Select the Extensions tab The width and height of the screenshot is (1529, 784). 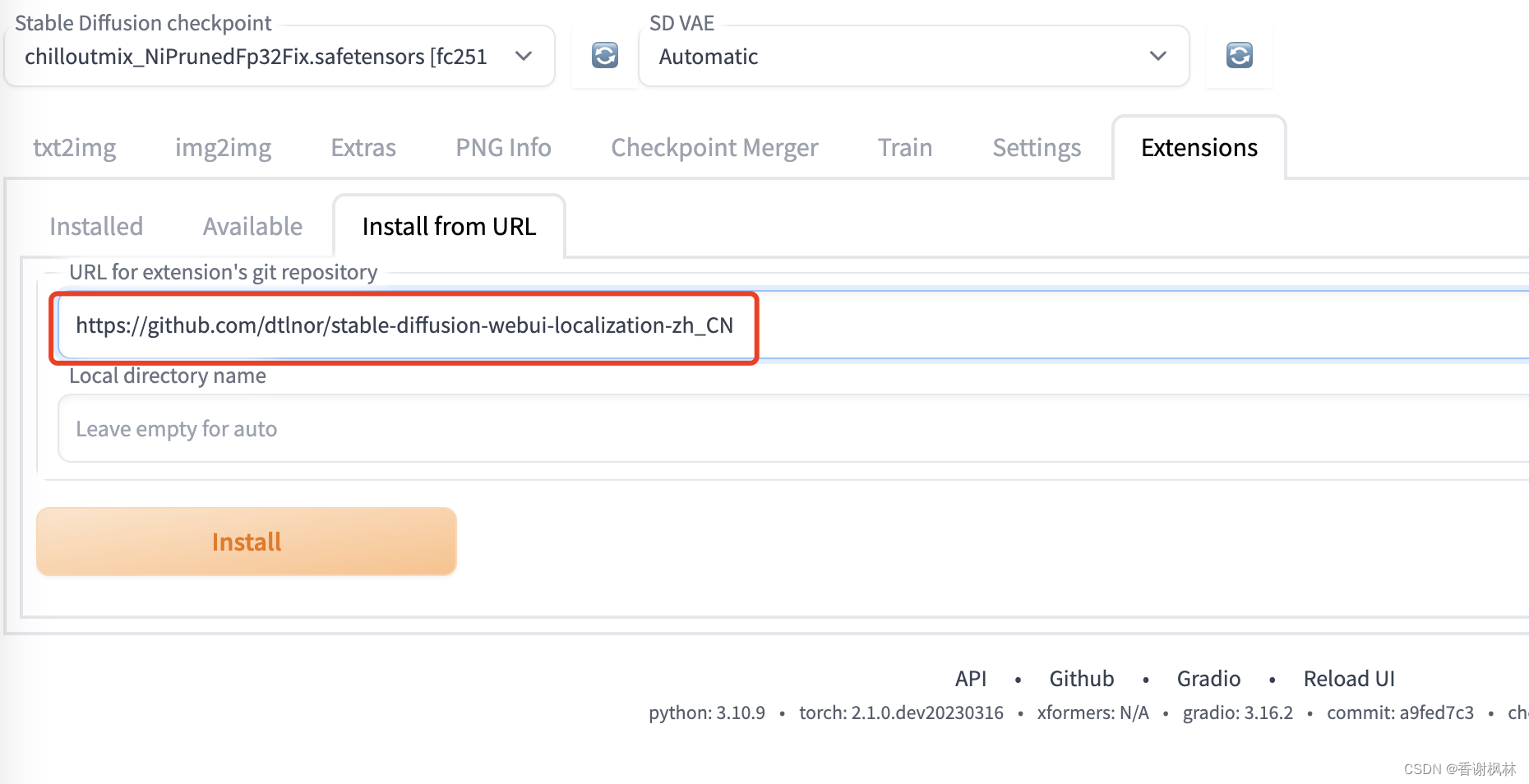point(1199,148)
